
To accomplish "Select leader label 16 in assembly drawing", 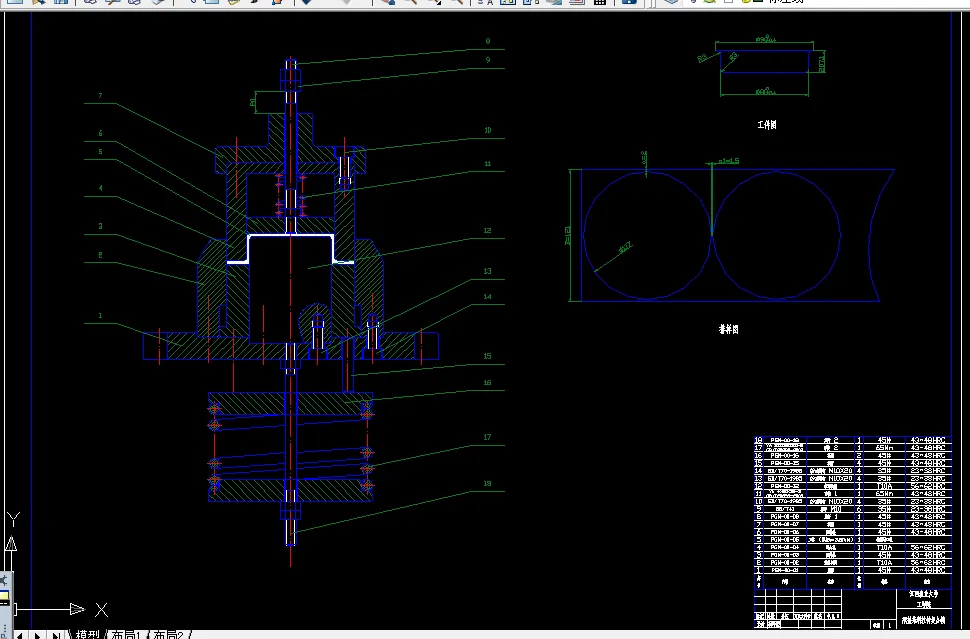I will click(487, 382).
